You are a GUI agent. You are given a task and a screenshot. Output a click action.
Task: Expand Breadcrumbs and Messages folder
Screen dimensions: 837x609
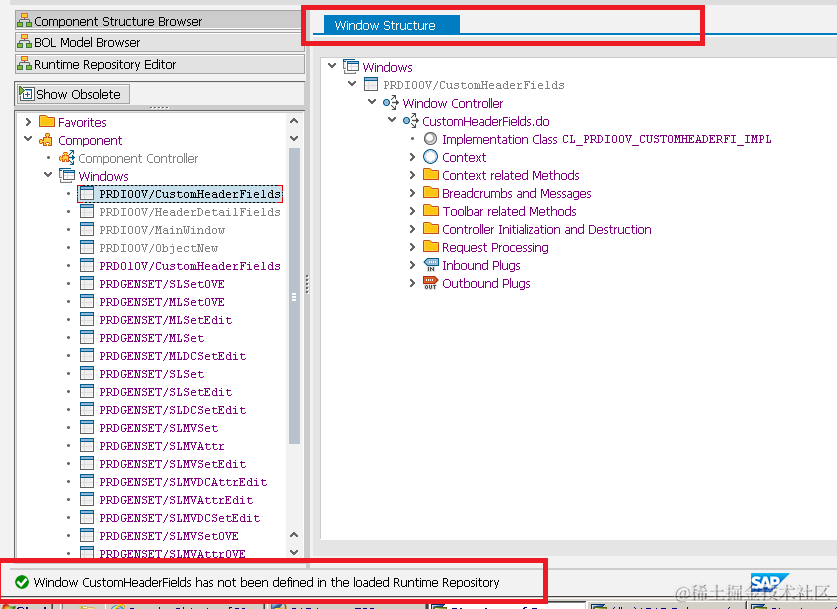tap(412, 193)
